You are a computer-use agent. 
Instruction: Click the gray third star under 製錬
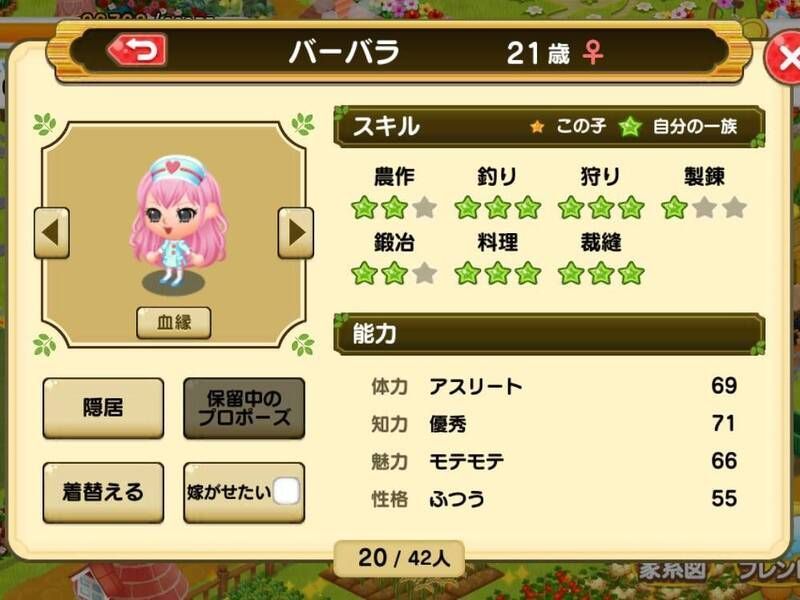735,208
